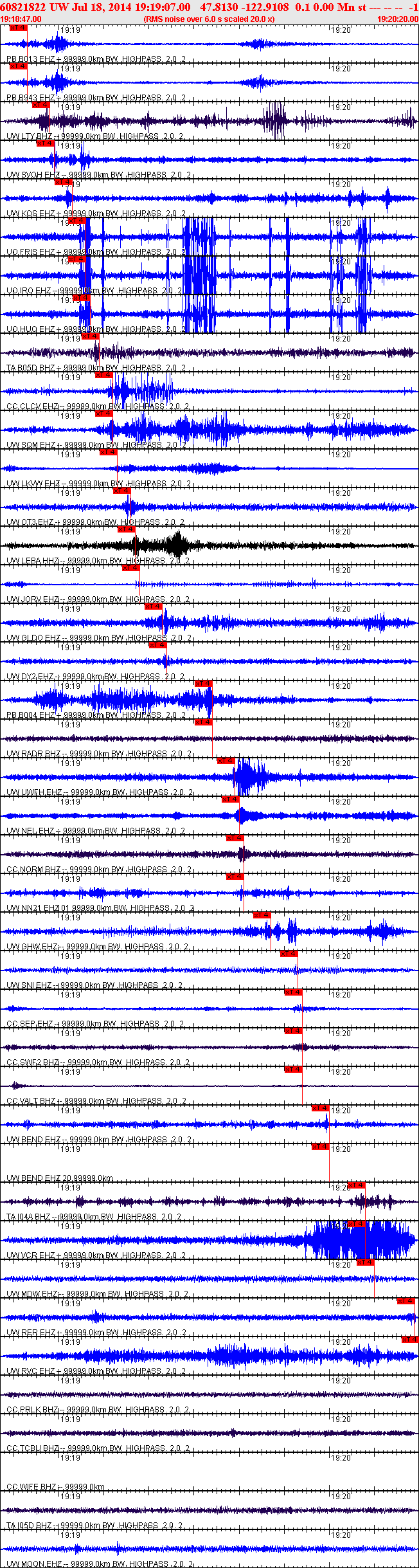The height and width of the screenshot is (1568, 419).
Task: Click the red pick marker on UW GHW trace
Action: click(x=262, y=915)
